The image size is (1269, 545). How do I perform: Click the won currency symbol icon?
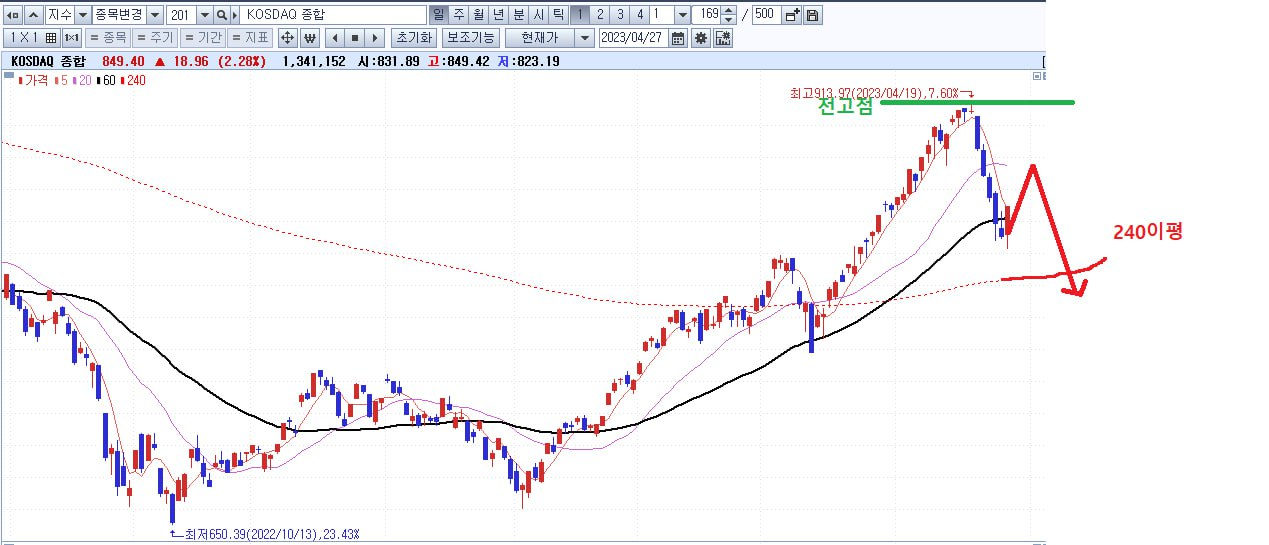pyautogui.click(x=309, y=38)
